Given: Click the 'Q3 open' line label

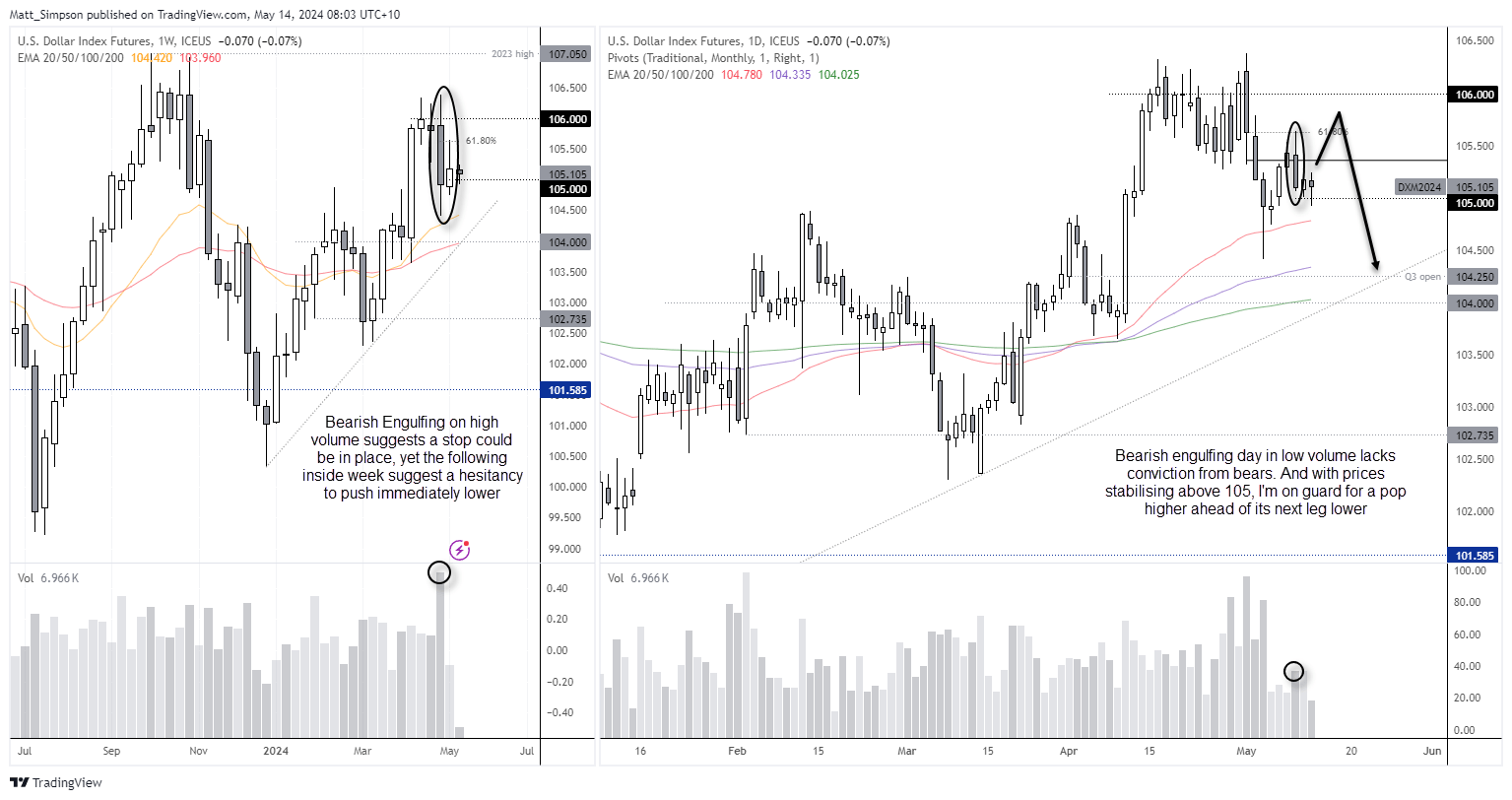Looking at the screenshot, I should tap(1423, 277).
